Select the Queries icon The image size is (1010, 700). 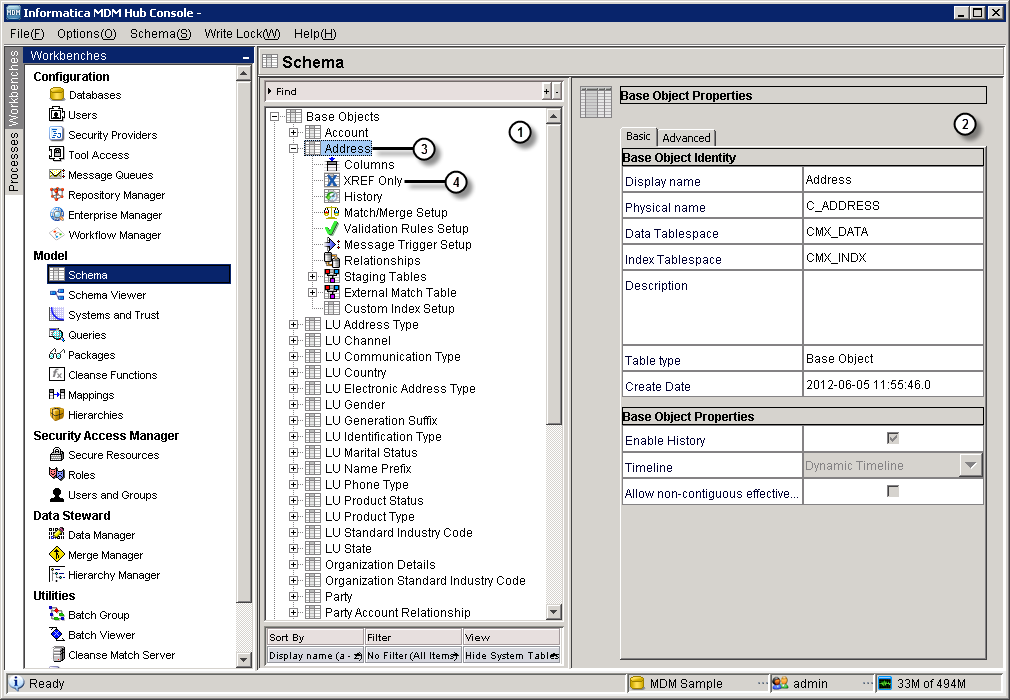point(57,334)
